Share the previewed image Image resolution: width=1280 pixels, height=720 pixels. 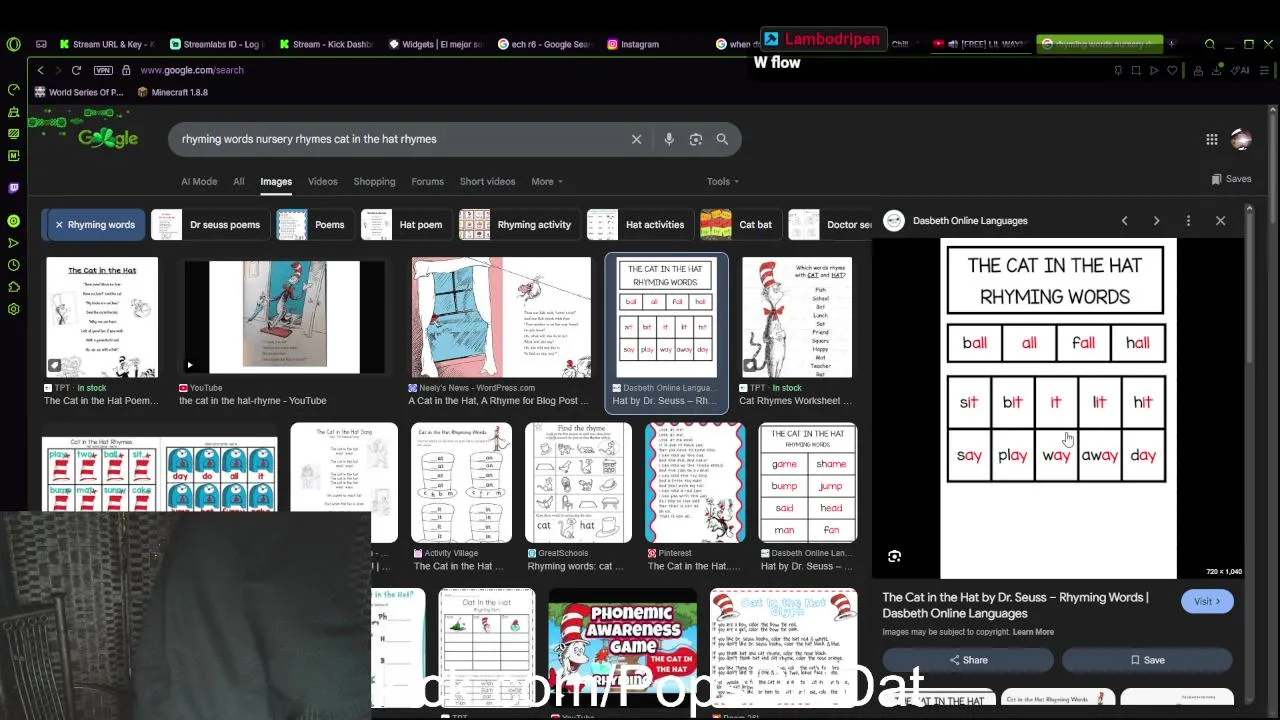click(968, 660)
